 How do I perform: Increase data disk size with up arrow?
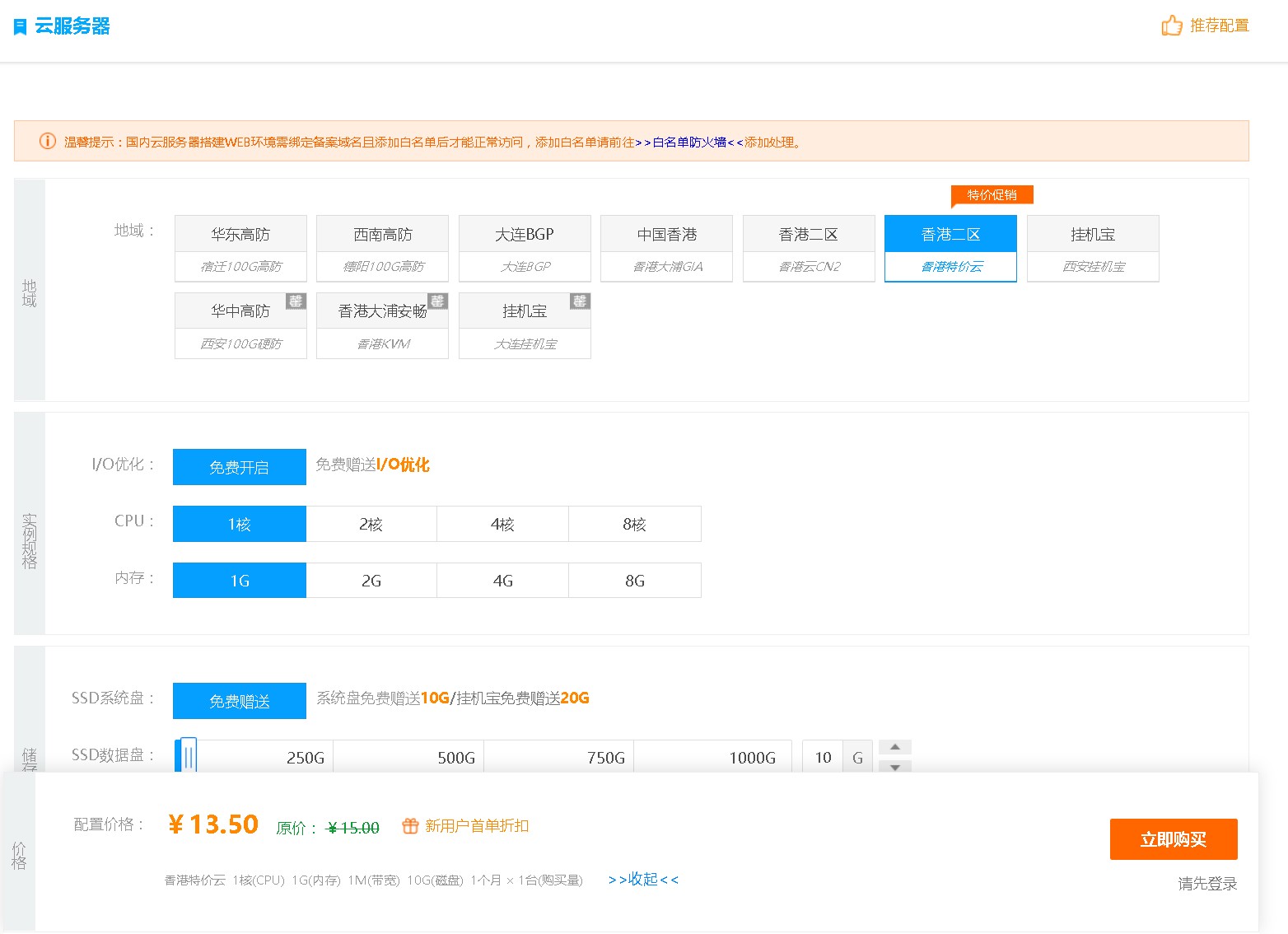coord(895,747)
